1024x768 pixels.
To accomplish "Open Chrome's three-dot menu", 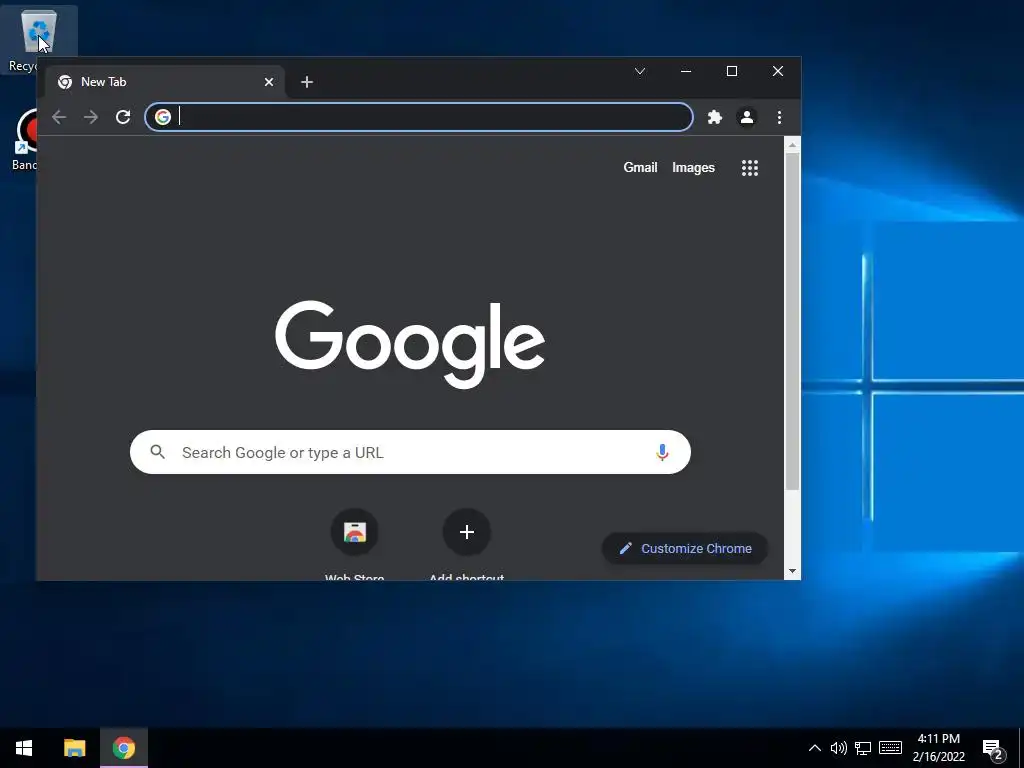I will tap(779, 117).
